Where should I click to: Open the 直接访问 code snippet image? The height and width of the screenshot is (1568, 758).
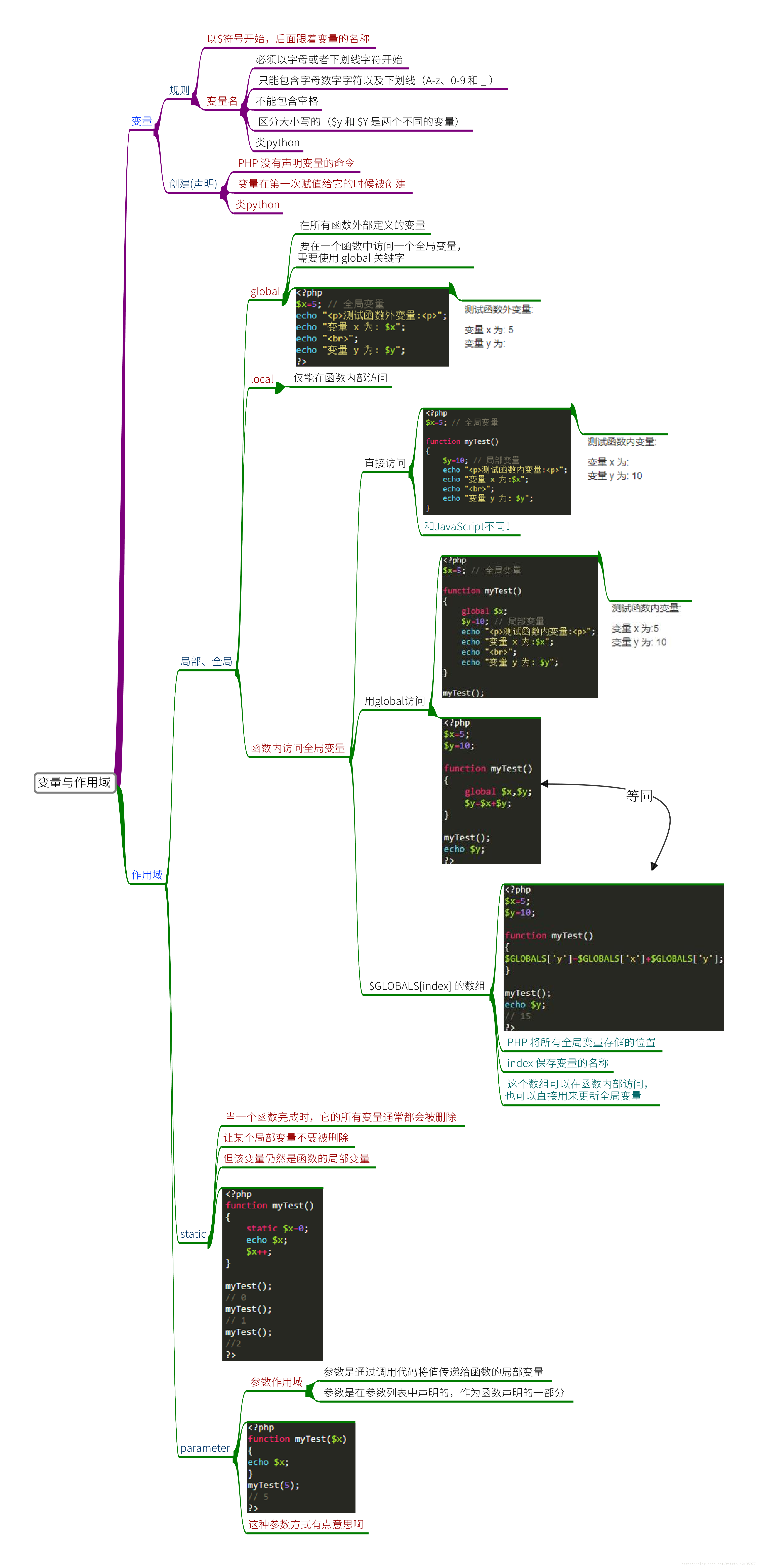497,461
